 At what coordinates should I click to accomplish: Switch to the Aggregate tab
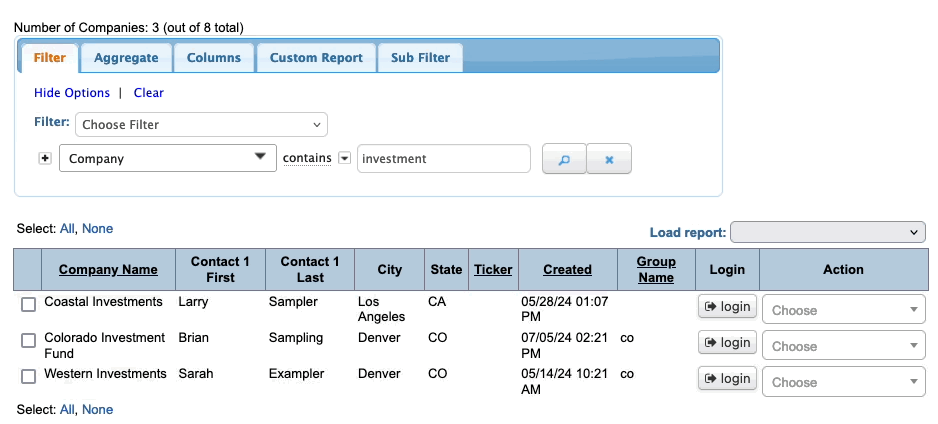pos(126,57)
